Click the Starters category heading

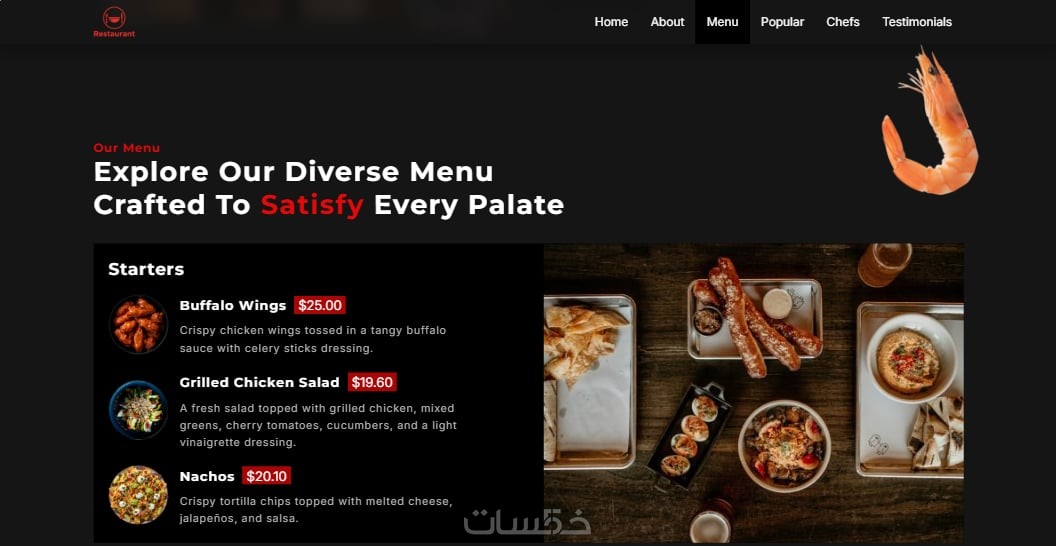pos(146,269)
